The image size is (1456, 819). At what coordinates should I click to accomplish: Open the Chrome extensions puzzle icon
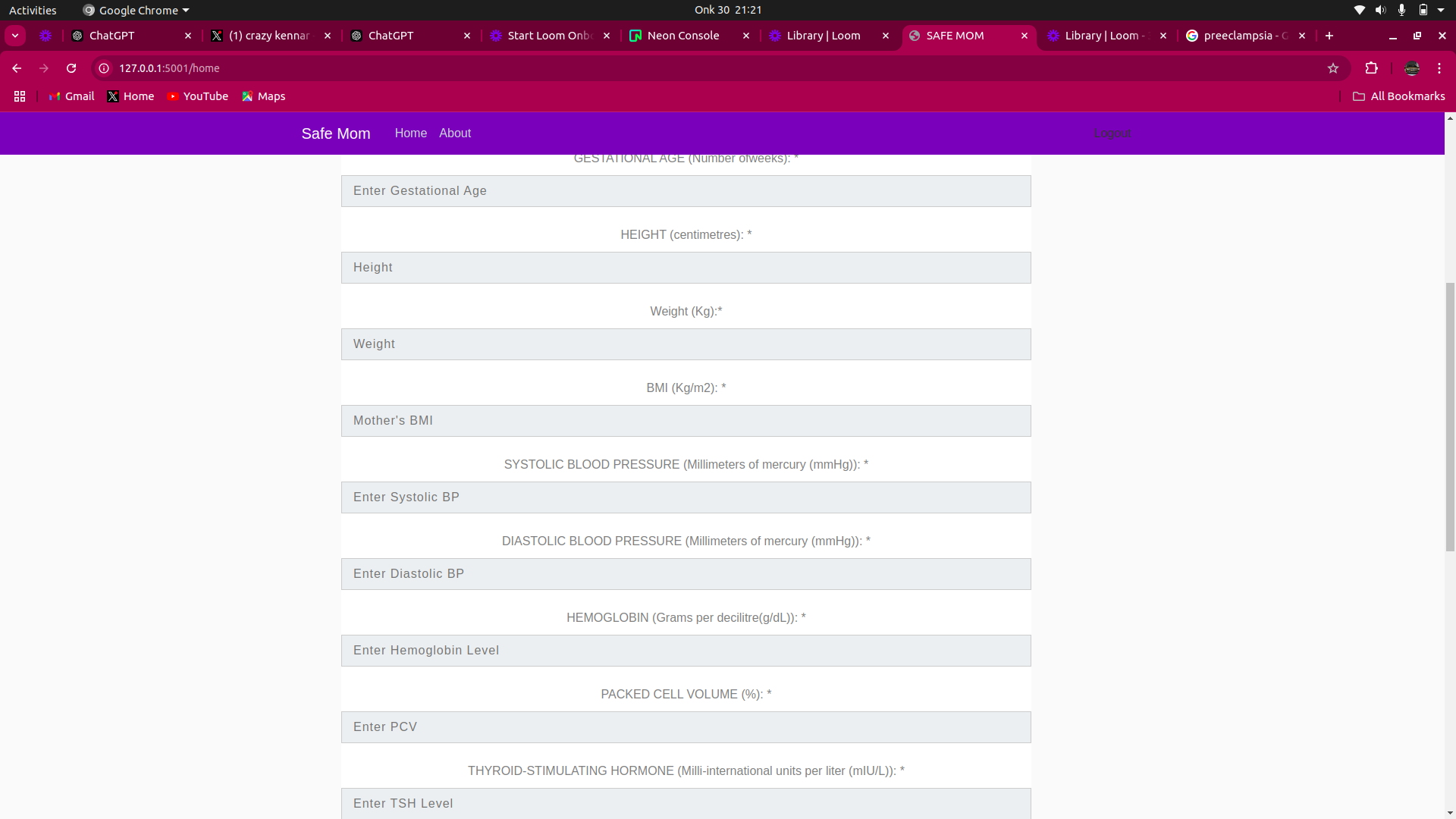[1371, 68]
